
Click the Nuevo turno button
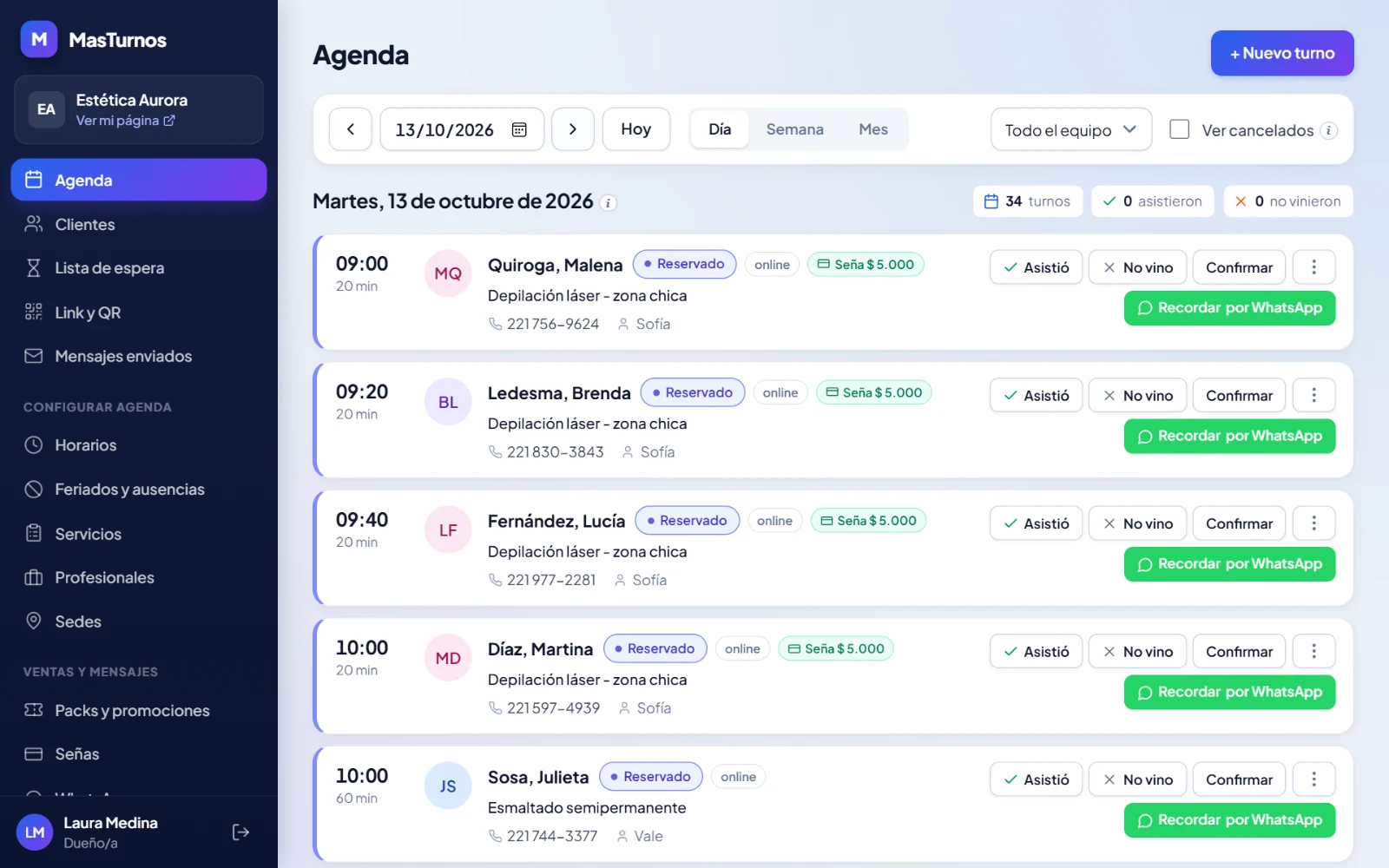pos(1282,53)
